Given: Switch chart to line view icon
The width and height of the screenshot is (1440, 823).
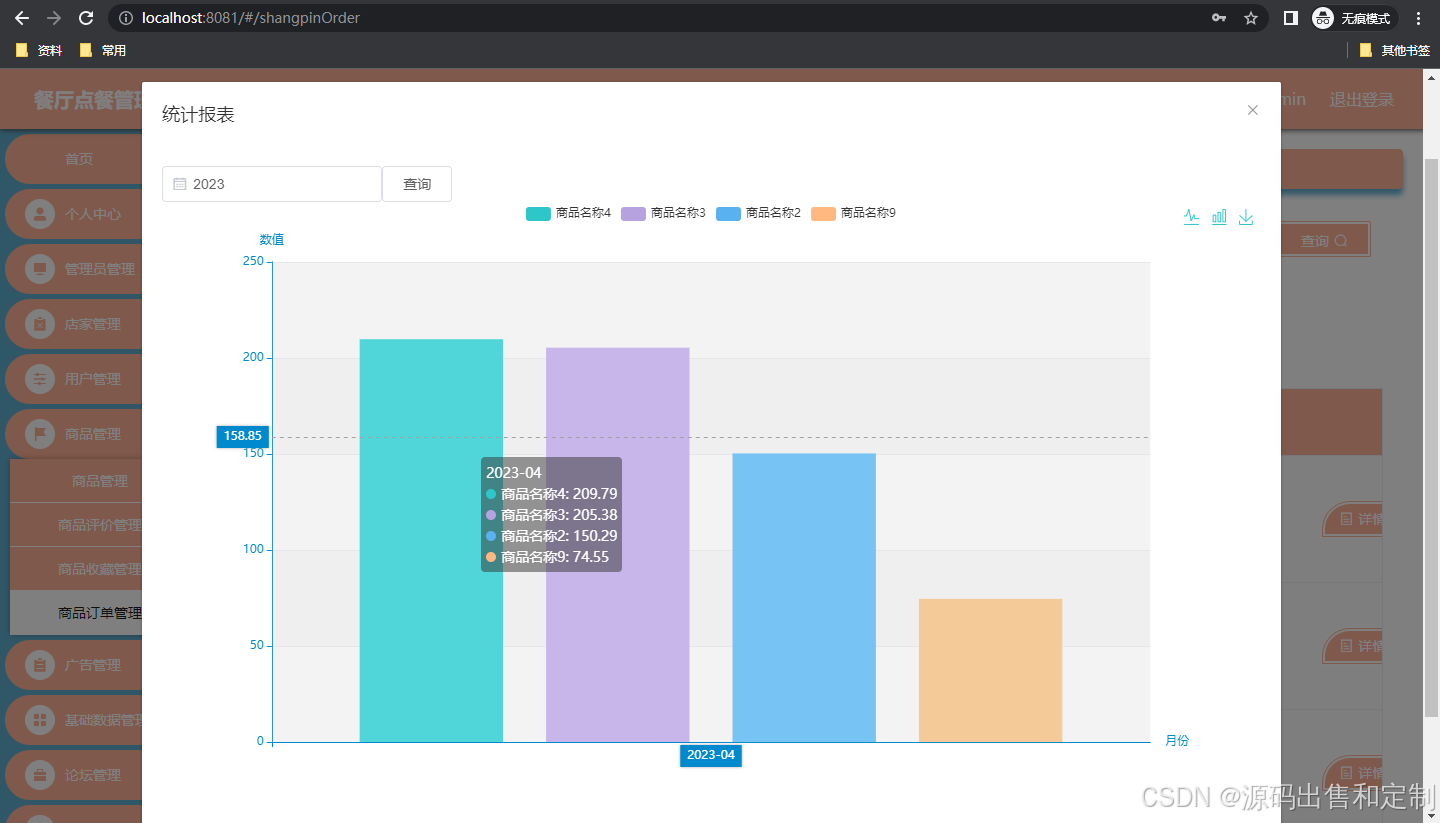Looking at the screenshot, I should point(1192,217).
